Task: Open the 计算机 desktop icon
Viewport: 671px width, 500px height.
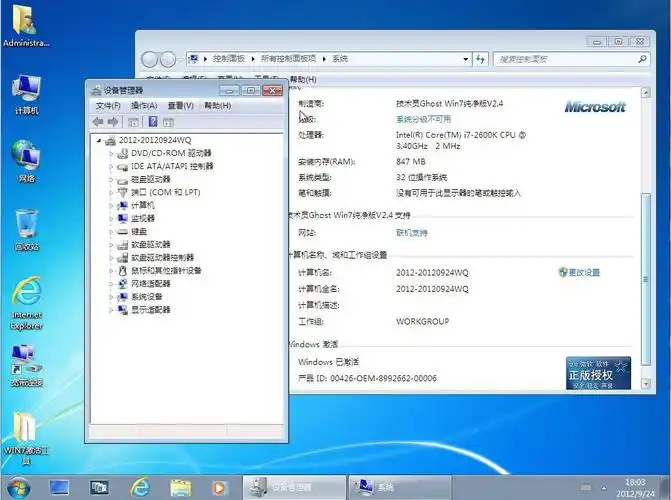Action: [26, 90]
